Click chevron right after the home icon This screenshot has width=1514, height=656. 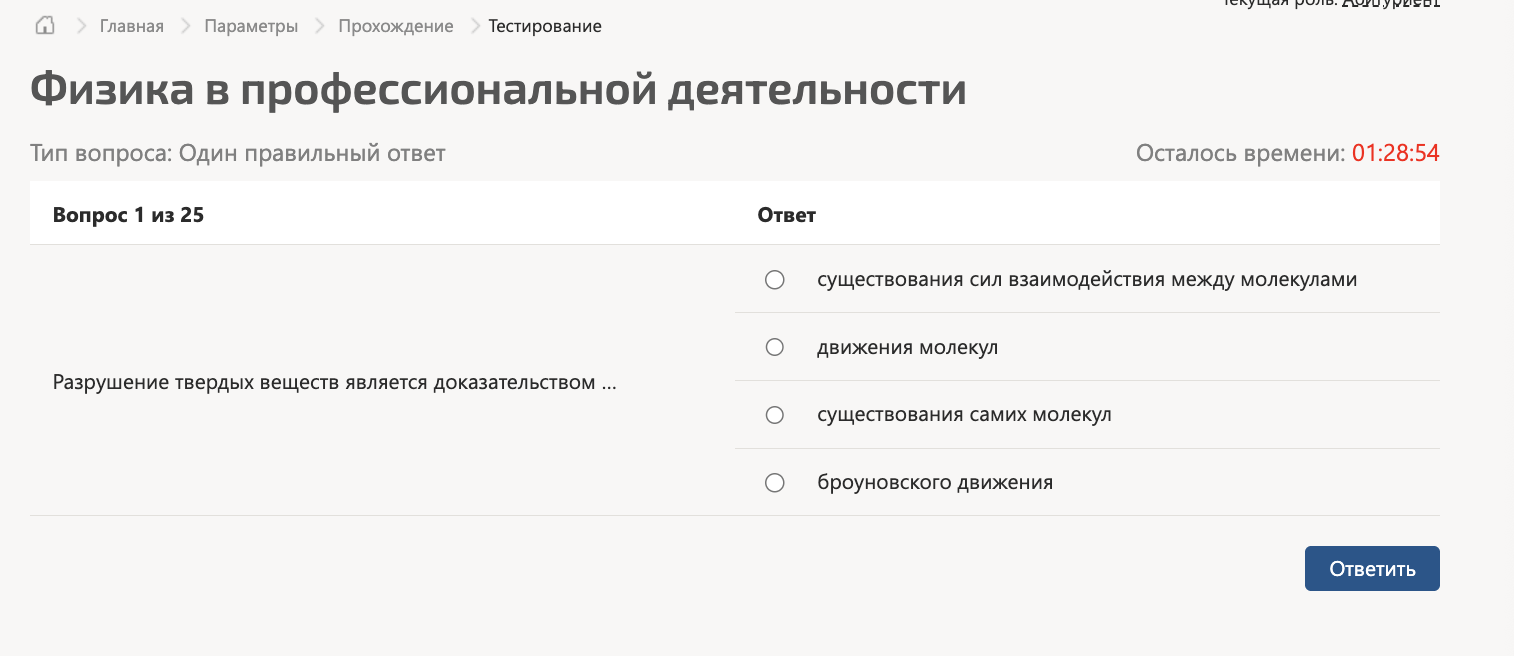(82, 26)
